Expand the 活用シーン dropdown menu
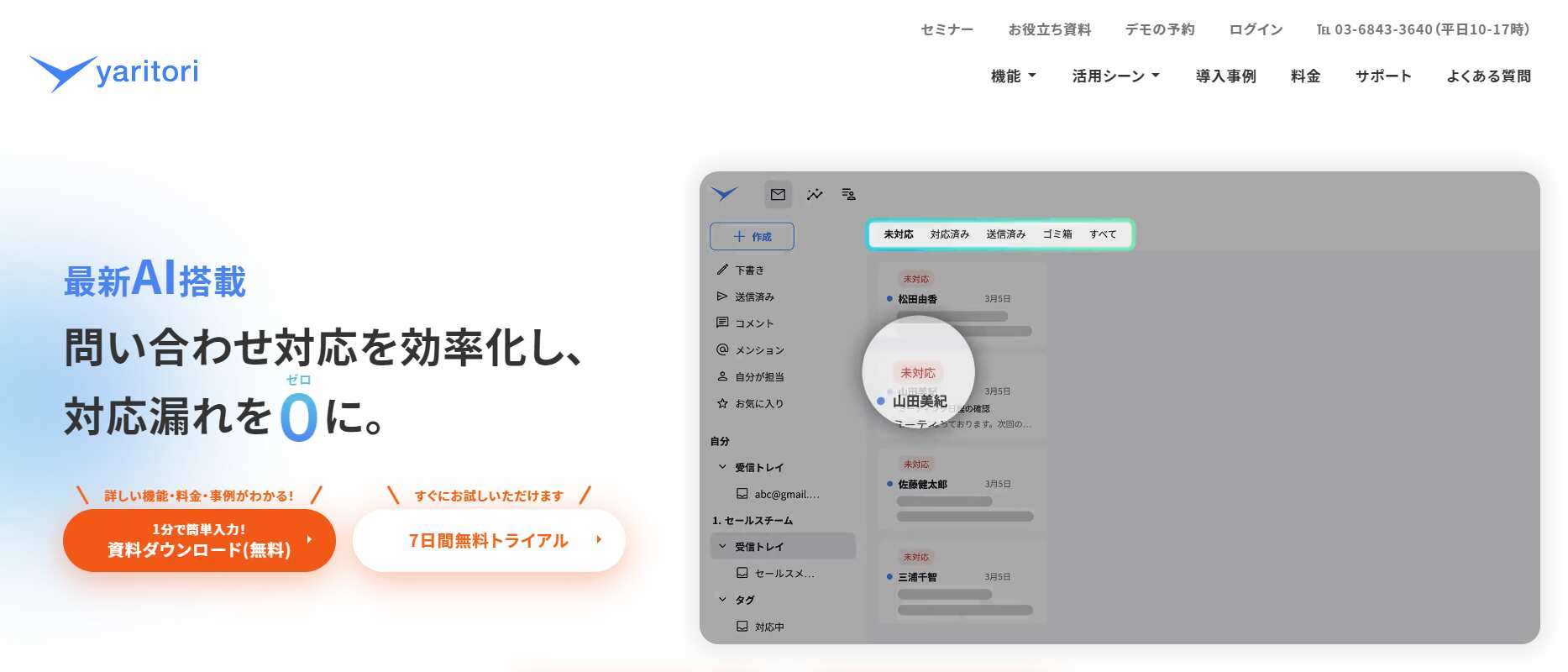 click(1116, 76)
